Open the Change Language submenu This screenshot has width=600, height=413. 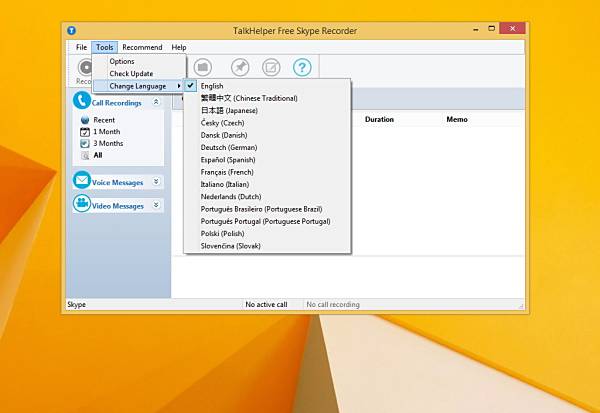(139, 86)
